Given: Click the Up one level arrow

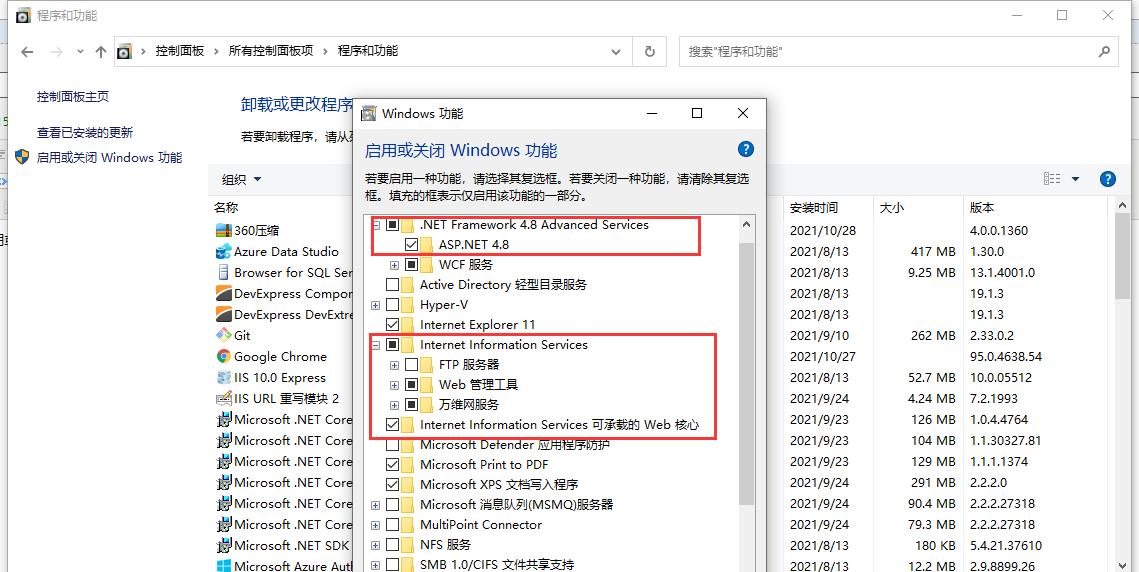Looking at the screenshot, I should [101, 52].
